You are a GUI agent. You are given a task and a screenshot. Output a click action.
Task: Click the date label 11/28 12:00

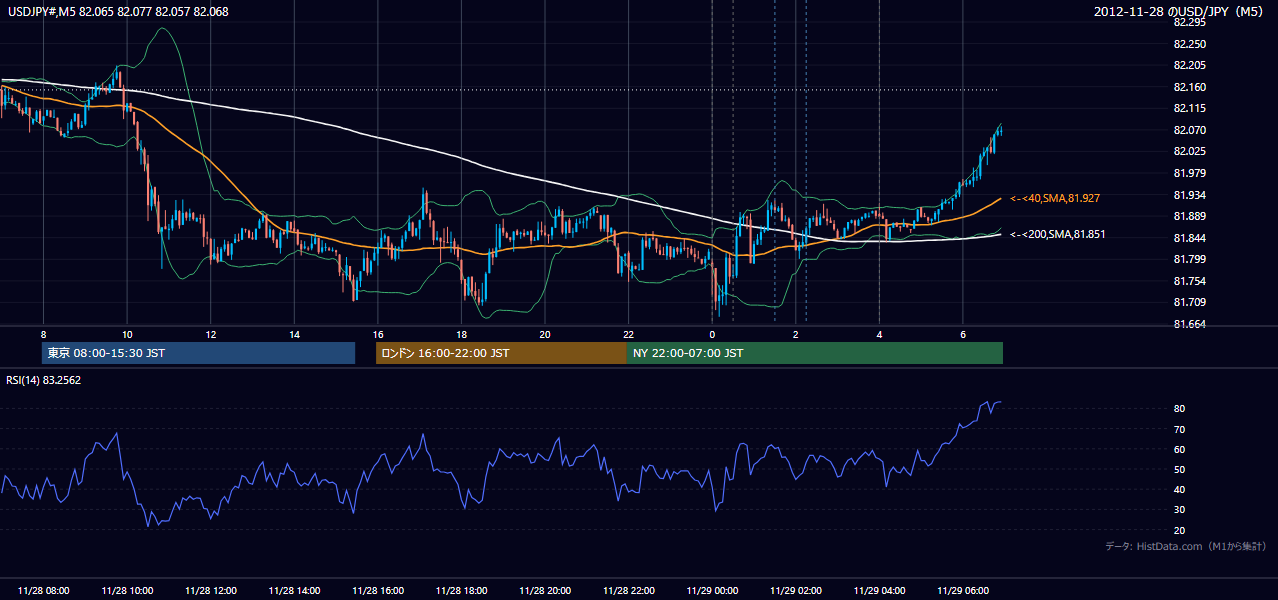pos(210,591)
